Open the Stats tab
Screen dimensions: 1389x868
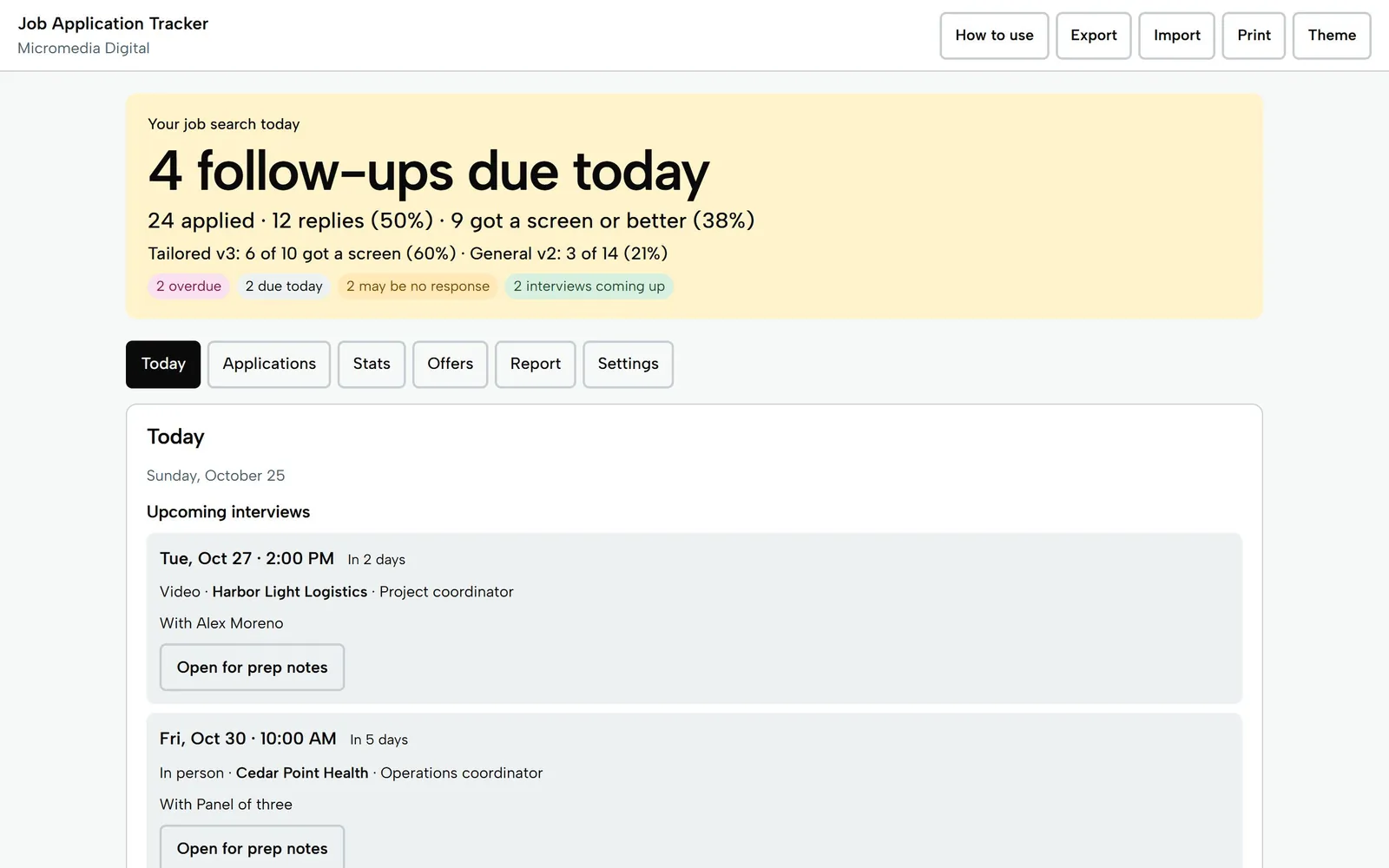point(372,364)
